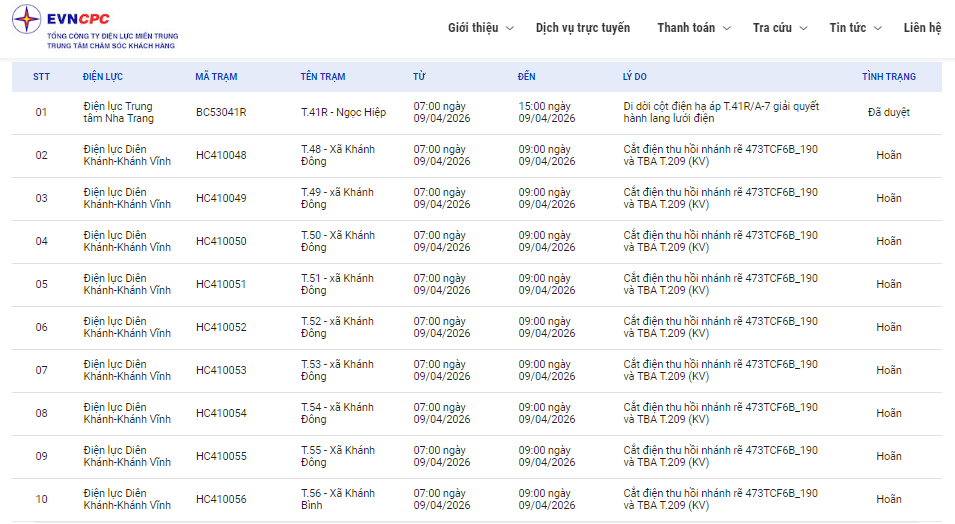Select station code HC410048

(221, 155)
